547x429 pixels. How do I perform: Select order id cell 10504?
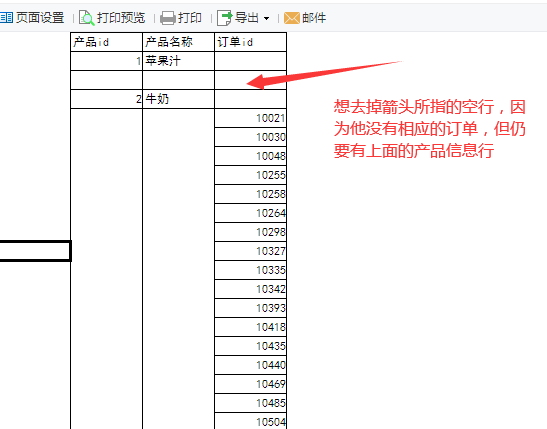[x=250, y=421]
